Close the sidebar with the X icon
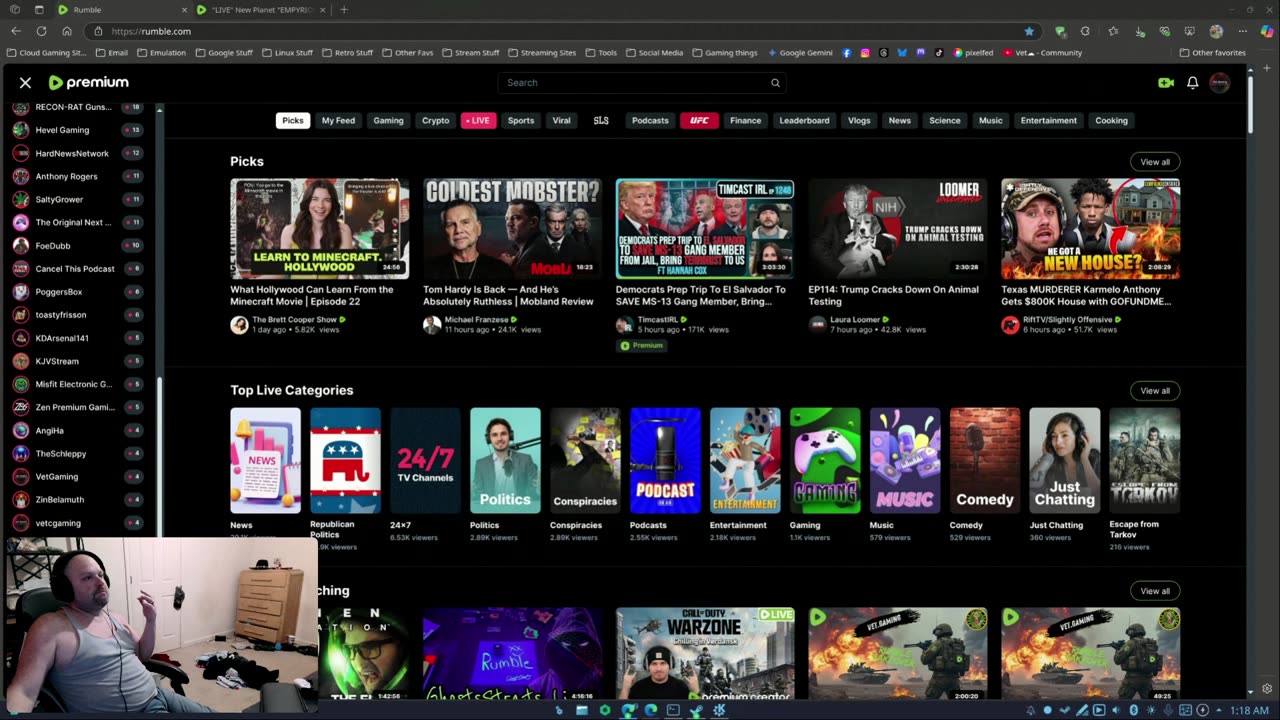 click(25, 83)
